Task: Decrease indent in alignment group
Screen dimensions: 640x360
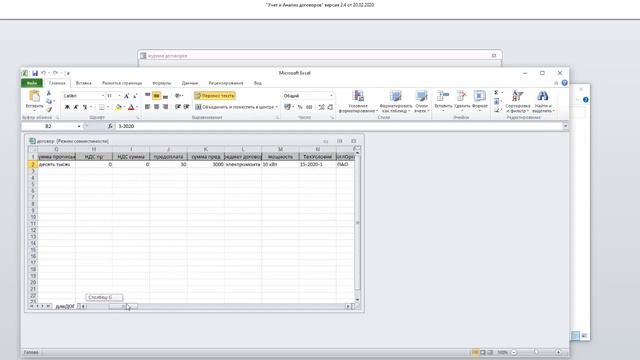Action: coord(178,107)
